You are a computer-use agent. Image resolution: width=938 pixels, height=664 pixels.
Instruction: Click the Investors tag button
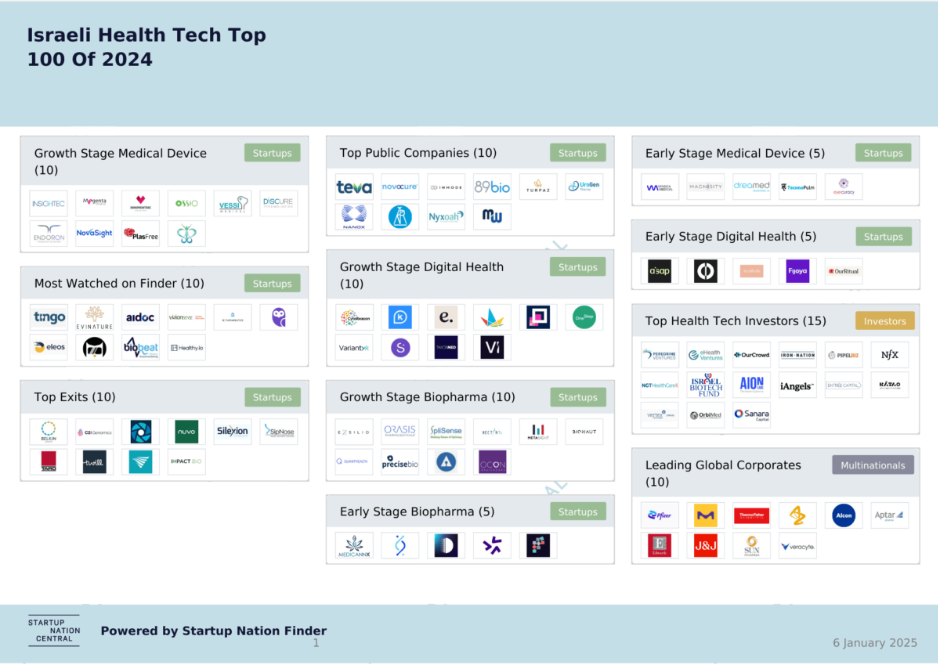pos(884,321)
